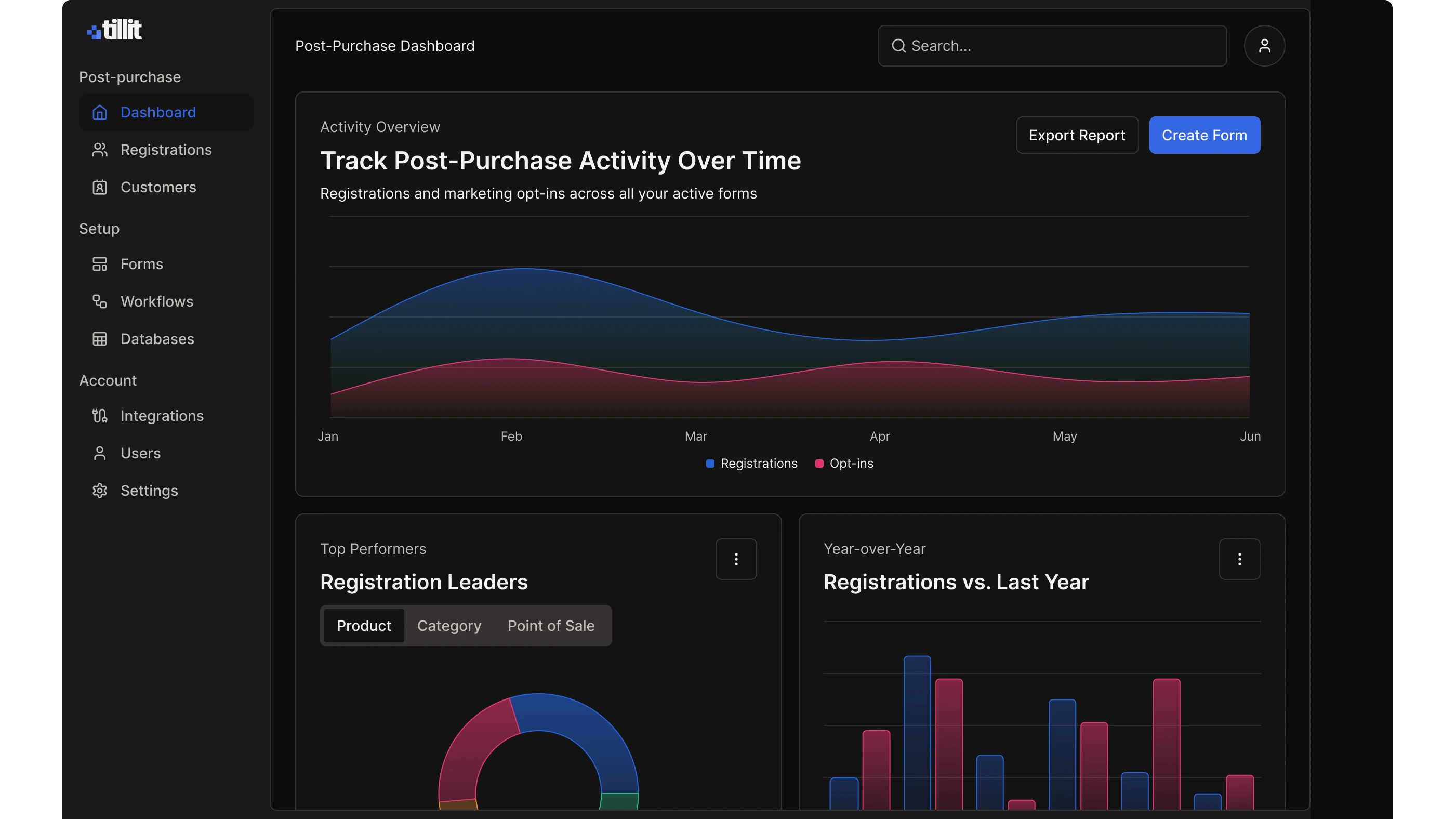
Task: Click the Databases table icon
Action: click(99, 339)
